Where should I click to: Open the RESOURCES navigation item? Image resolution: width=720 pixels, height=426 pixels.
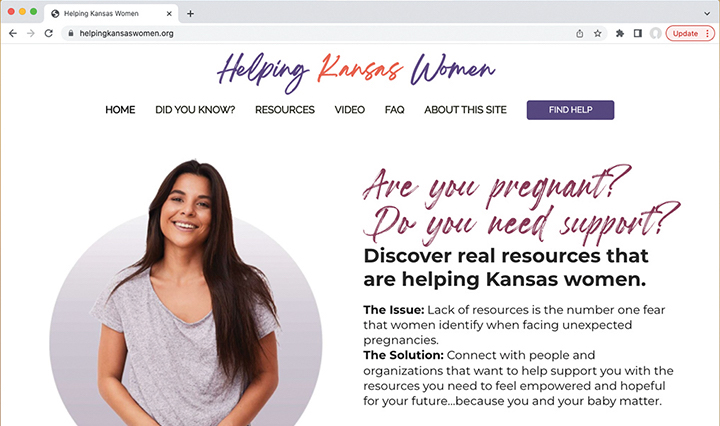point(285,110)
